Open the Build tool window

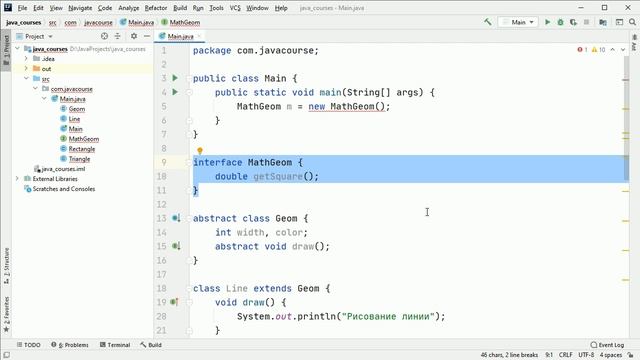(151, 345)
